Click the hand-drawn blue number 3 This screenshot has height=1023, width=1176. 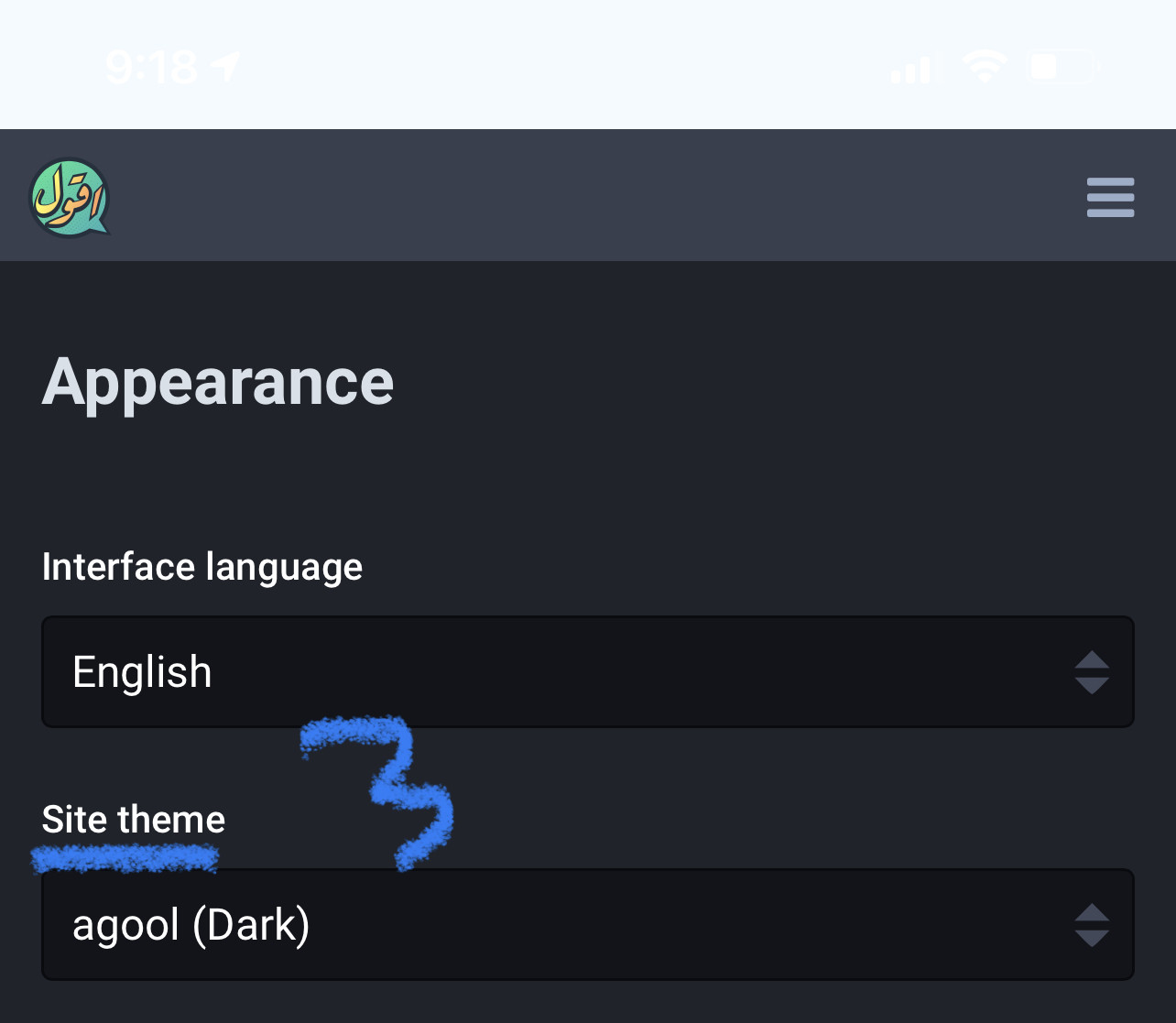[394, 788]
